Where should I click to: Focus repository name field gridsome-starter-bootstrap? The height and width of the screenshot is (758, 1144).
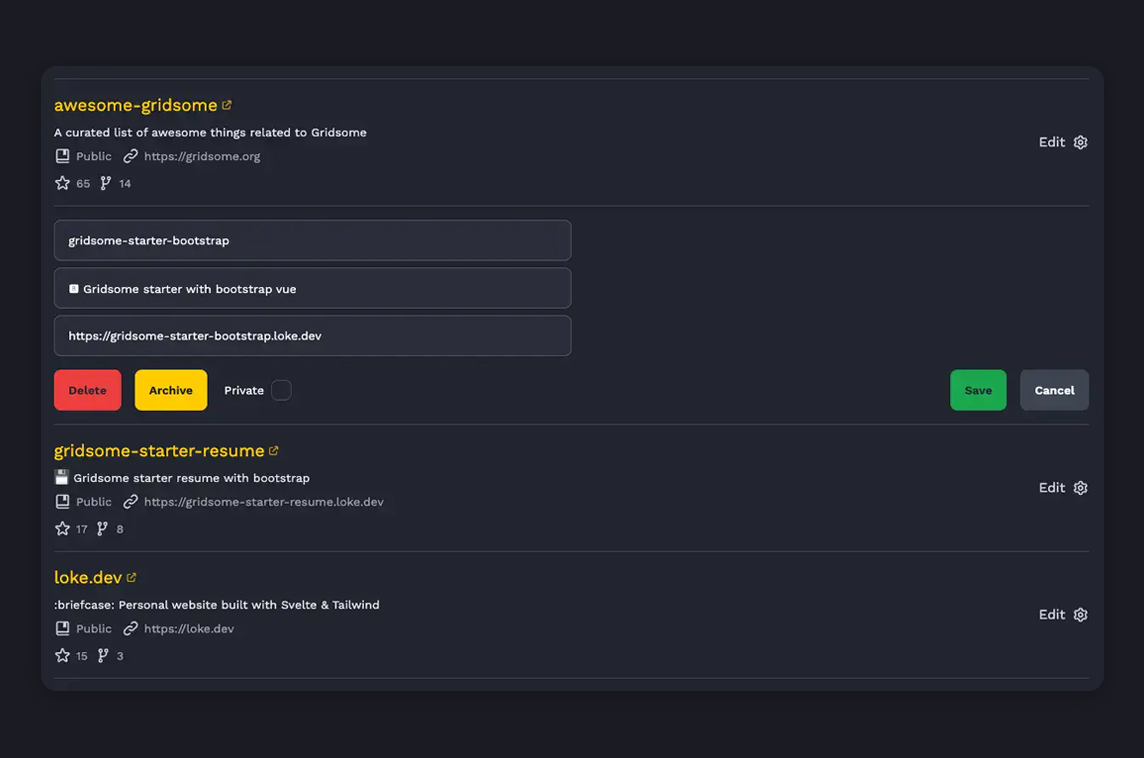[312, 241]
